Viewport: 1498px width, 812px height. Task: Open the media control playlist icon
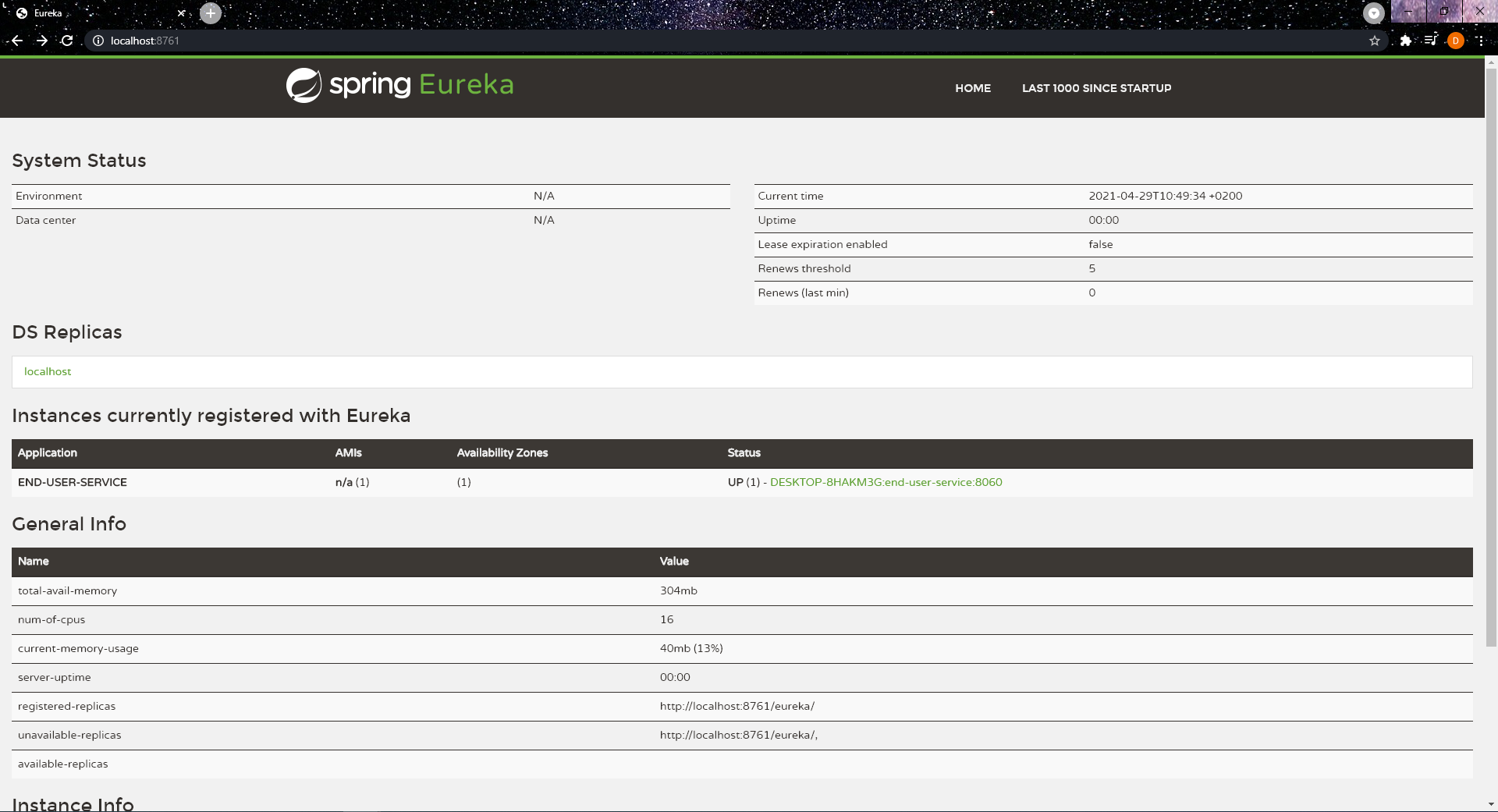1431,40
